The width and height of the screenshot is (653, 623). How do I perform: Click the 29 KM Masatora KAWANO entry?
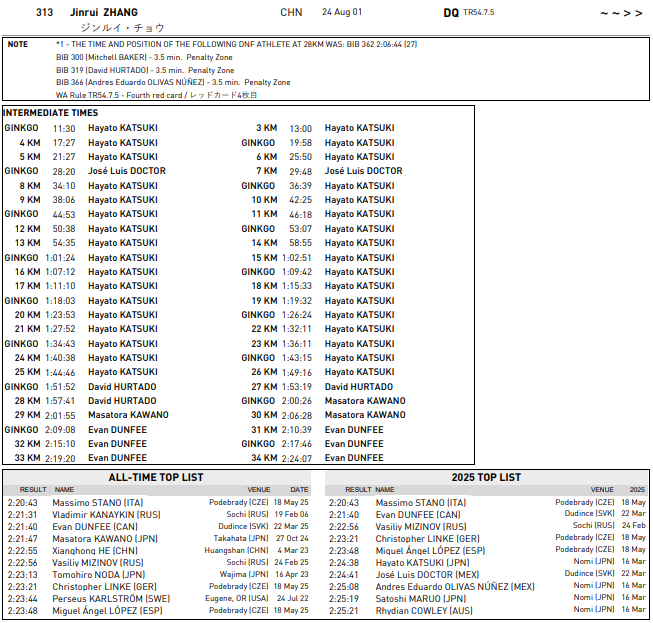click(x=128, y=415)
